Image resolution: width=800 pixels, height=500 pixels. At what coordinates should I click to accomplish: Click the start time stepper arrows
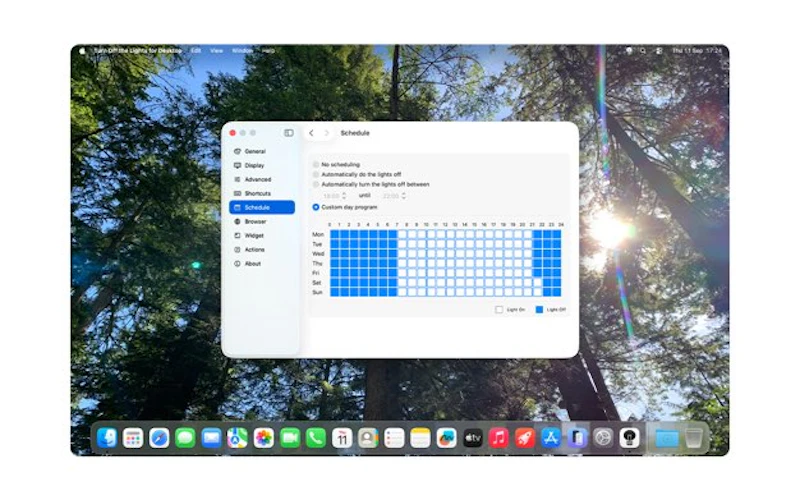click(344, 196)
